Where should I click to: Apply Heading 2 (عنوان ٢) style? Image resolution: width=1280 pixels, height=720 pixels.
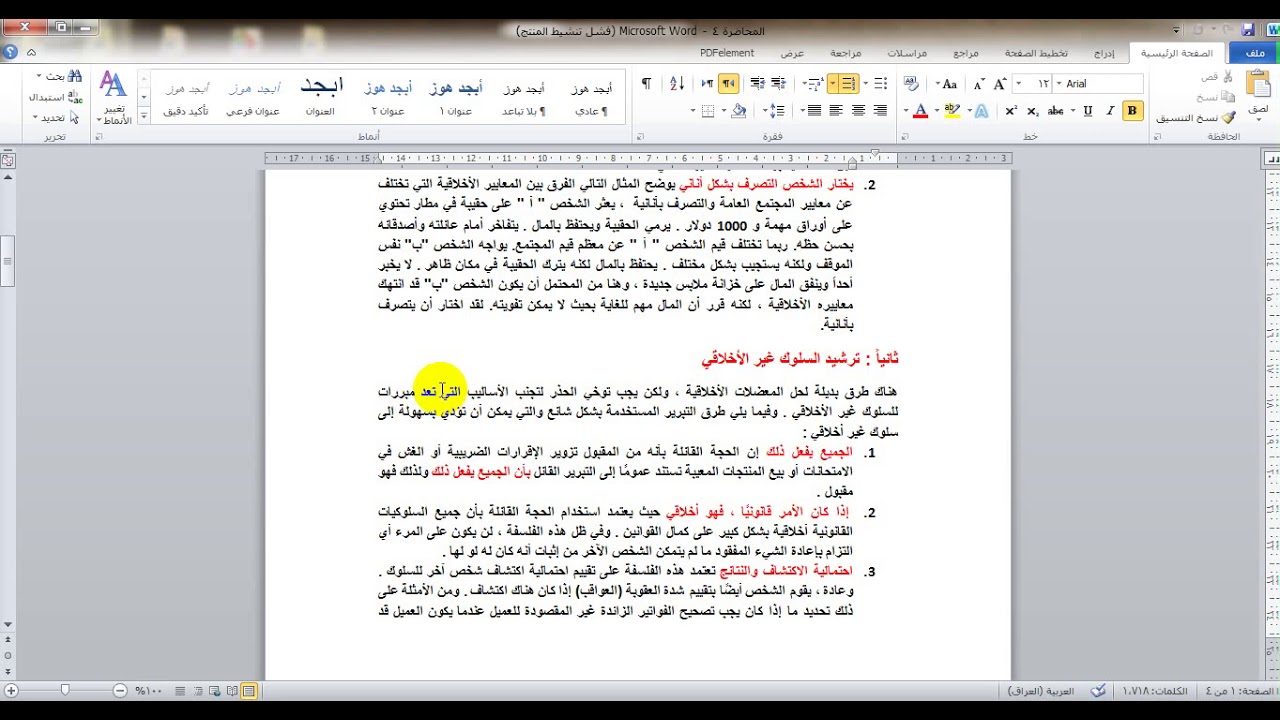click(x=388, y=98)
